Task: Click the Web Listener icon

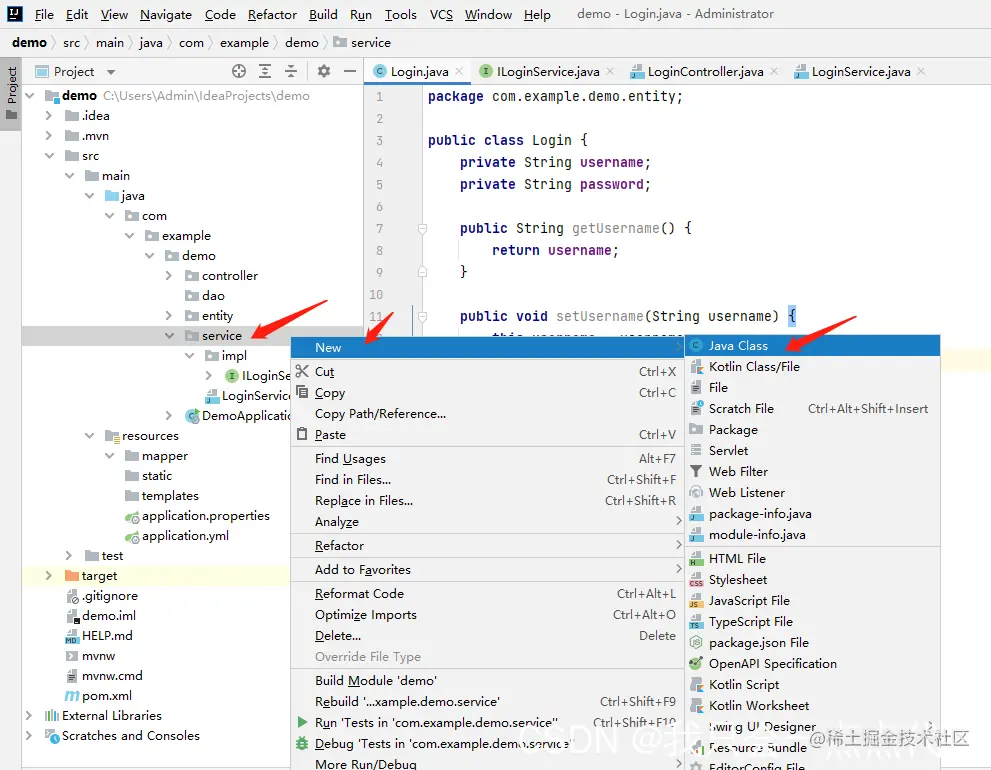Action: 696,492
